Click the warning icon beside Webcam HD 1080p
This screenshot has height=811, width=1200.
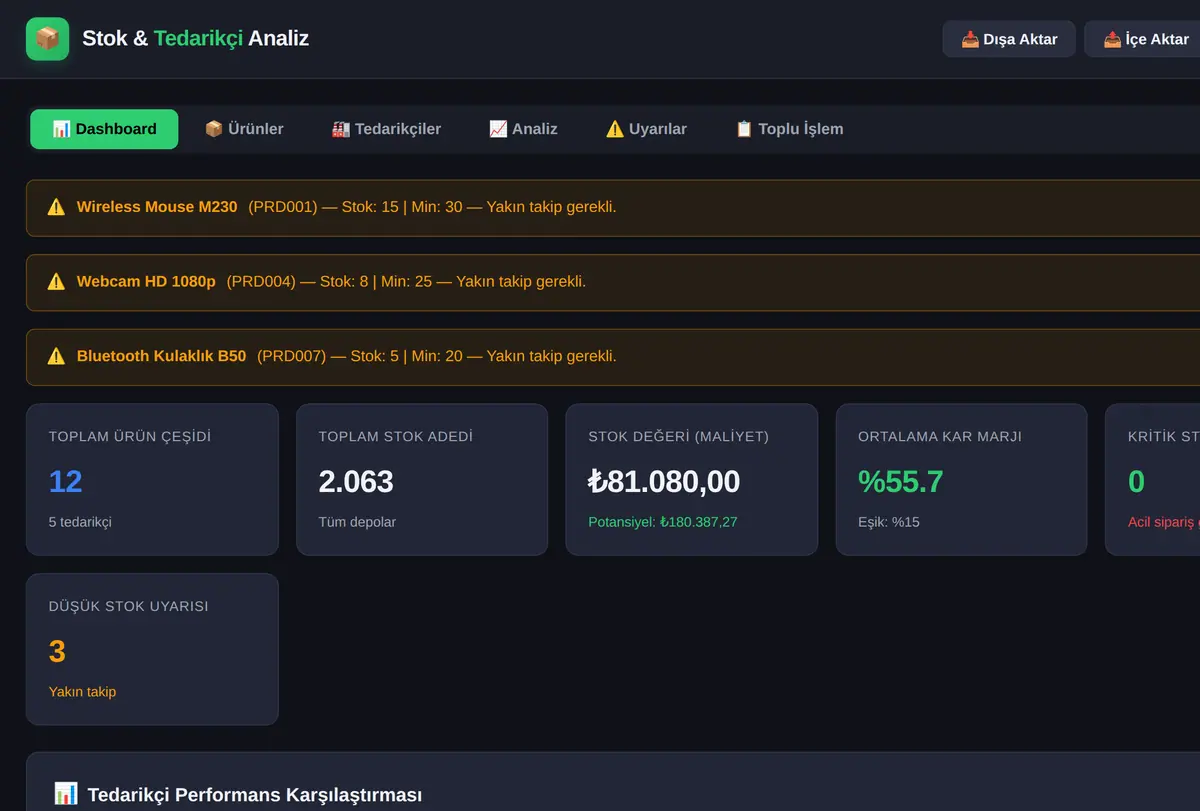coord(56,282)
